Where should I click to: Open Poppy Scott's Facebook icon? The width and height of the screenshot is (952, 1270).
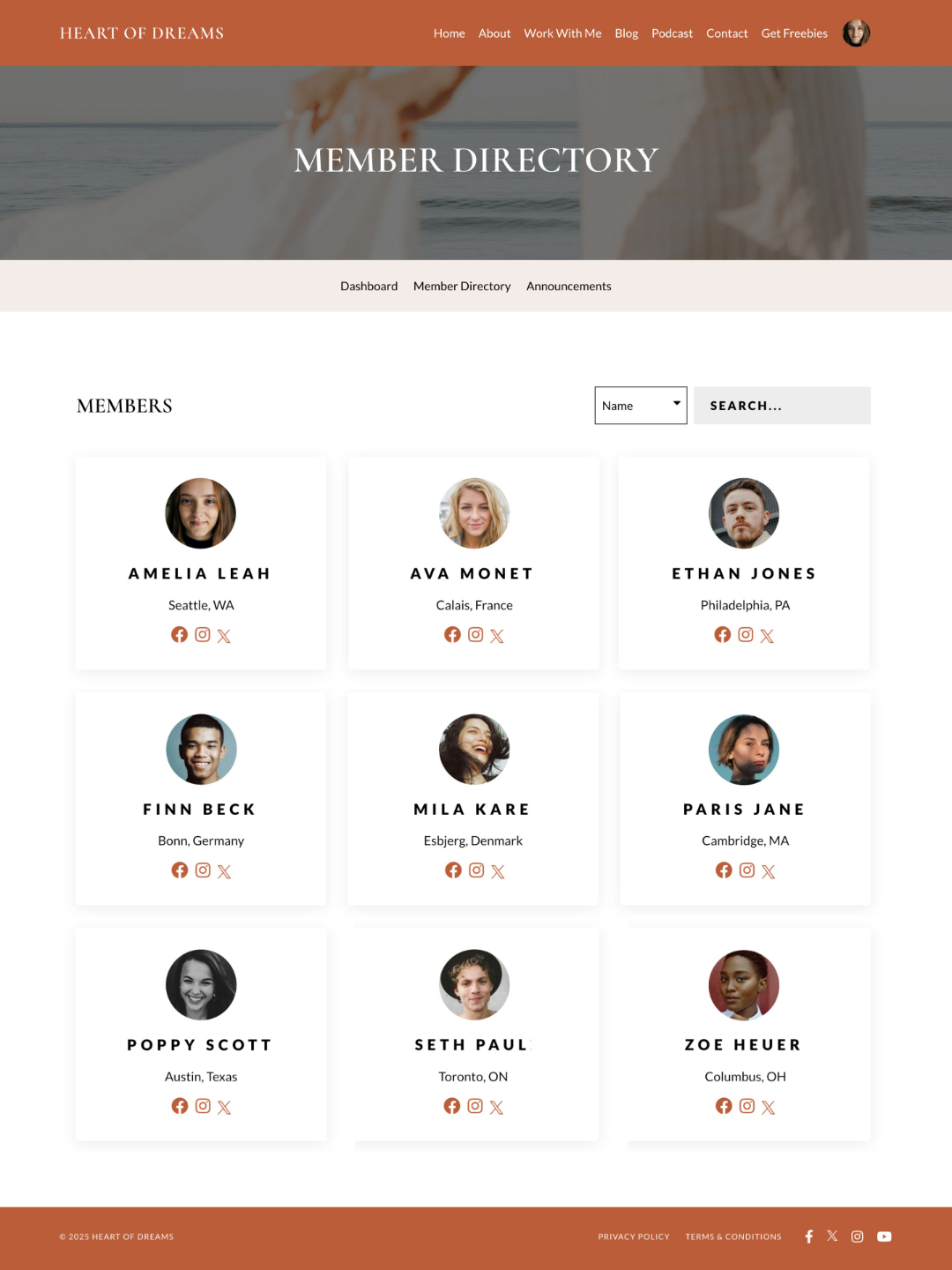180,1105
